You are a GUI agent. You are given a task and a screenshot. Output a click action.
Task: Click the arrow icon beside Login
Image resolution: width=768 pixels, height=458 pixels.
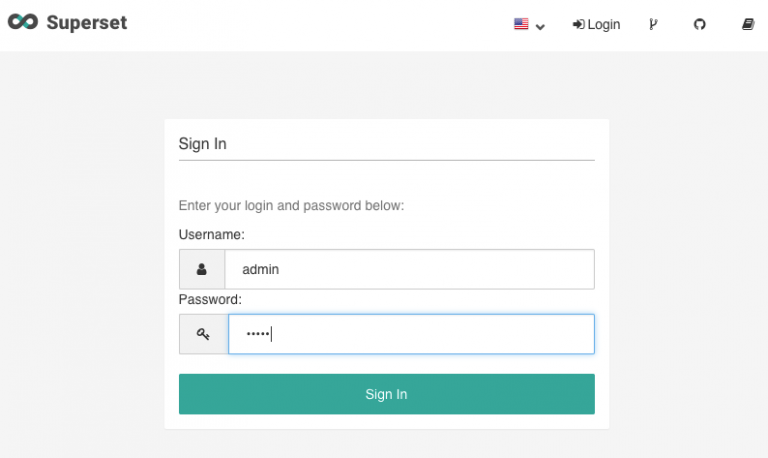[x=578, y=24]
